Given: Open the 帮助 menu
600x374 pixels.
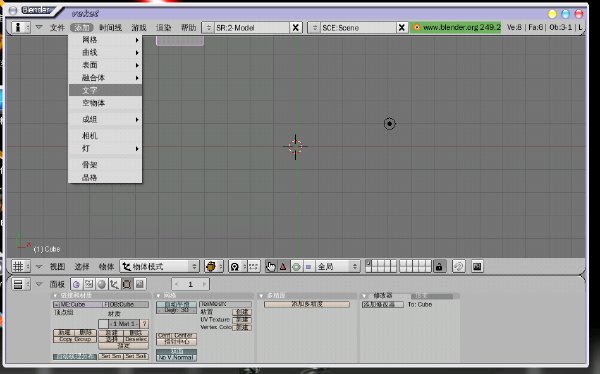Looking at the screenshot, I should pos(188,28).
